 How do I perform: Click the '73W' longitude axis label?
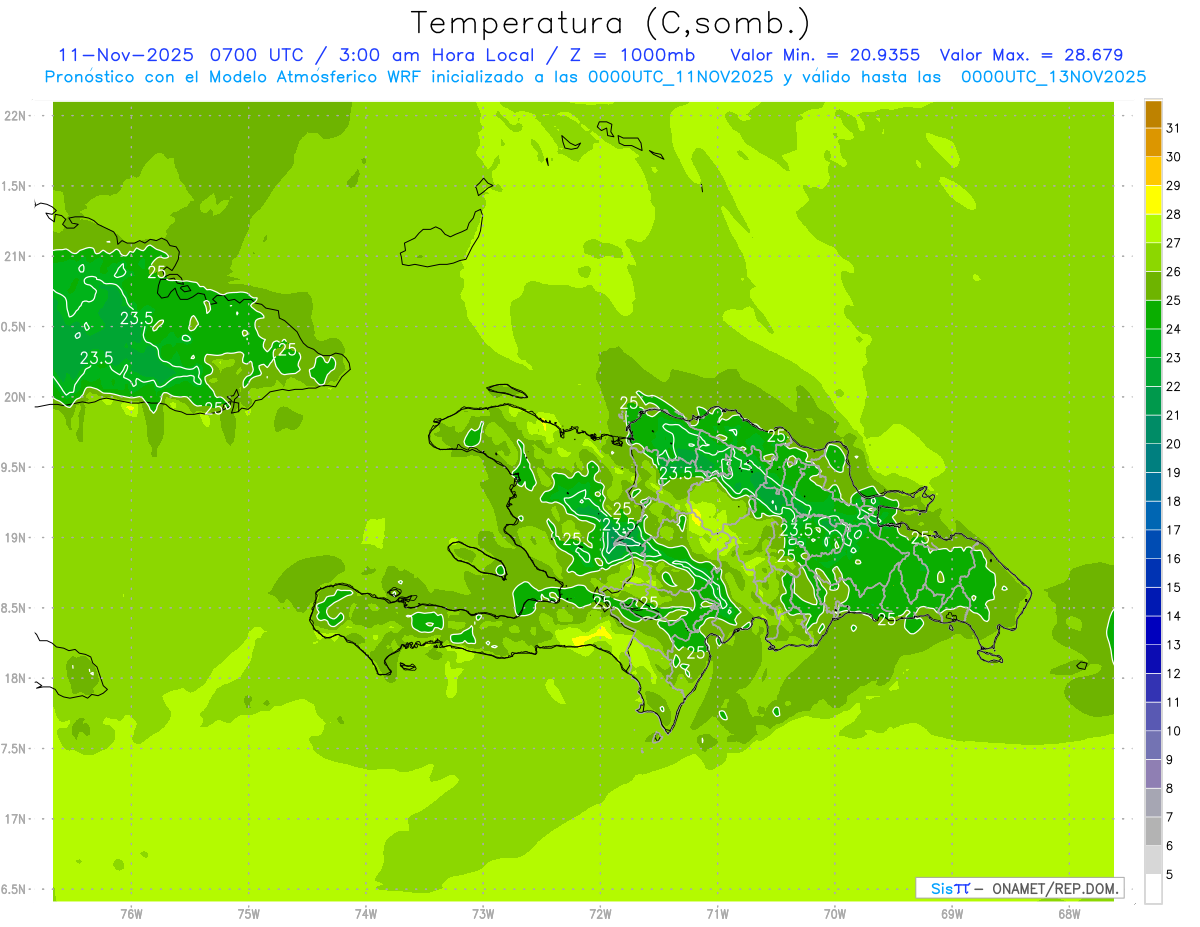pos(483,915)
